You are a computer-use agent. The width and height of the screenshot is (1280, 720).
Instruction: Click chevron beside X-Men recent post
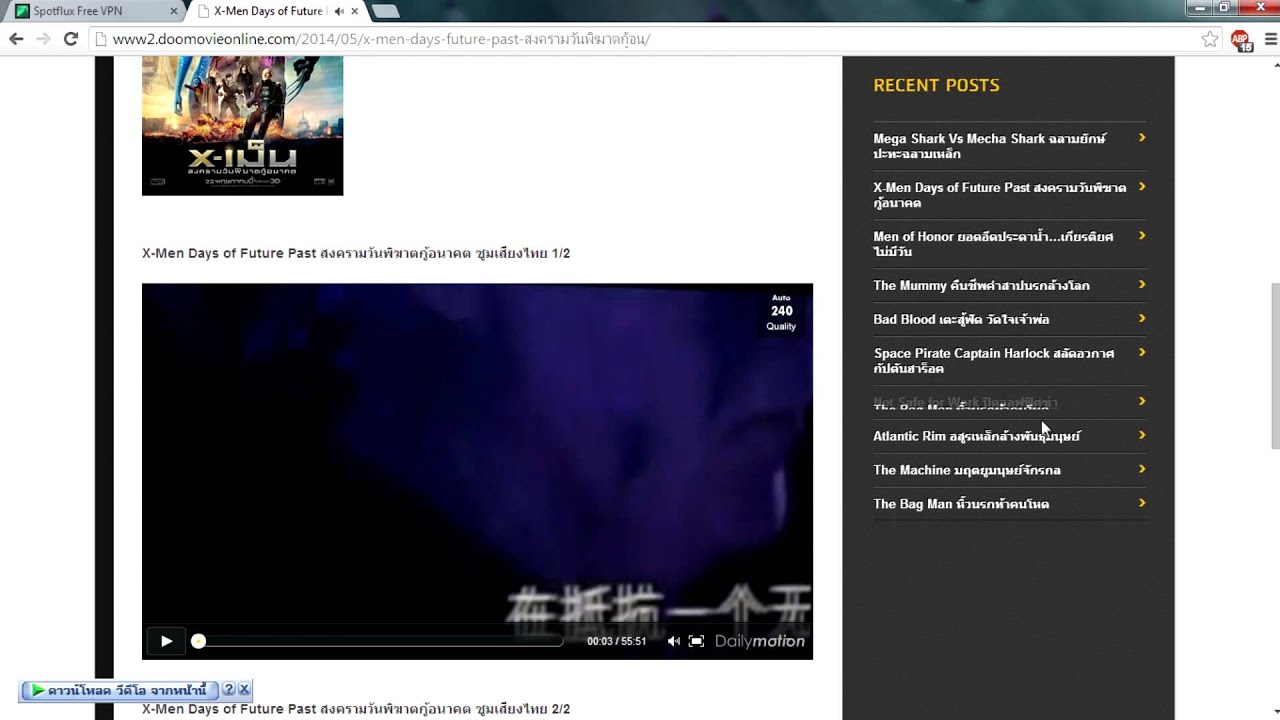[x=1141, y=187]
